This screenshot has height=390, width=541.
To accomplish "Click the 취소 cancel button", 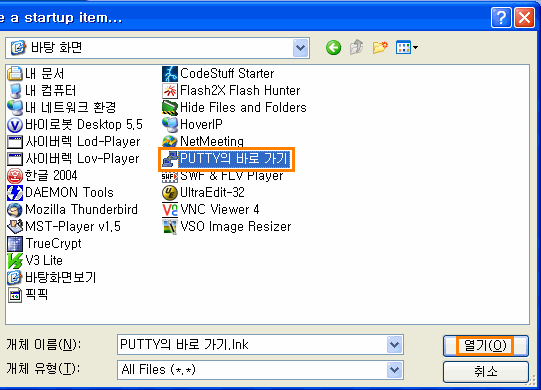I will coord(485,372).
